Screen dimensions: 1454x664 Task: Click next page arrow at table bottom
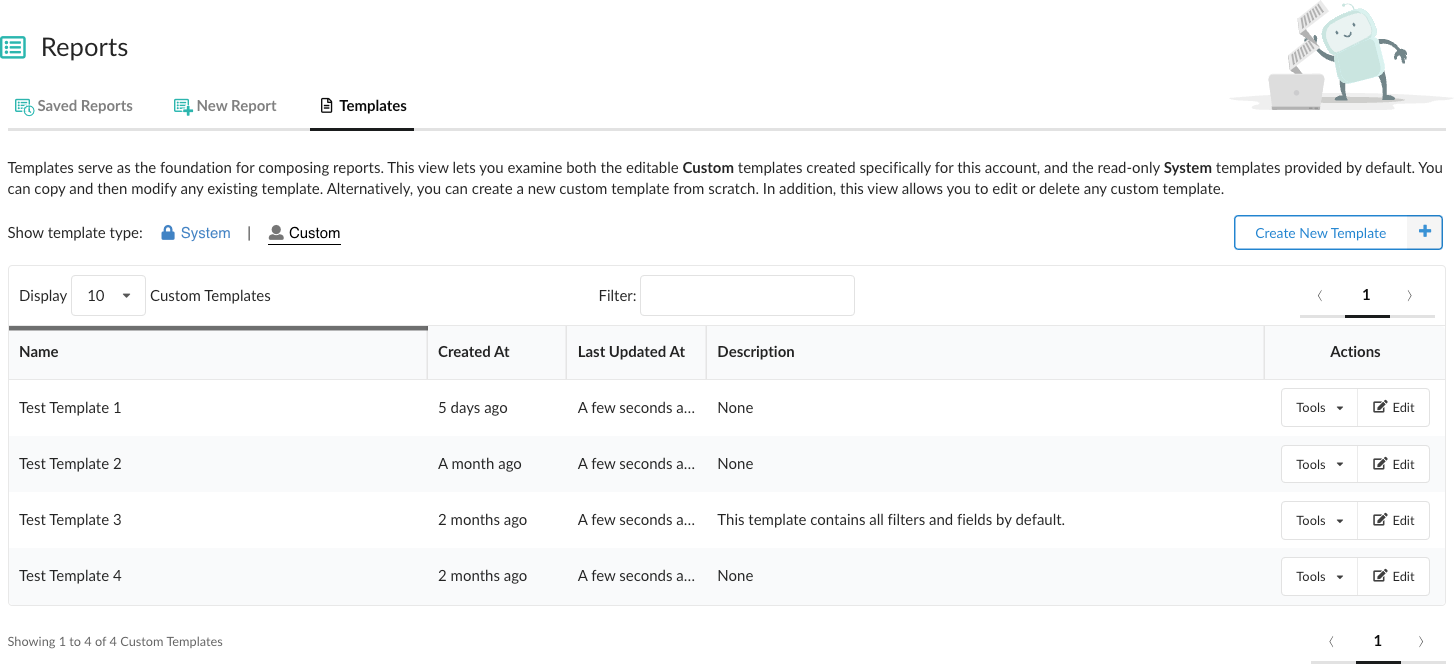(x=1422, y=641)
